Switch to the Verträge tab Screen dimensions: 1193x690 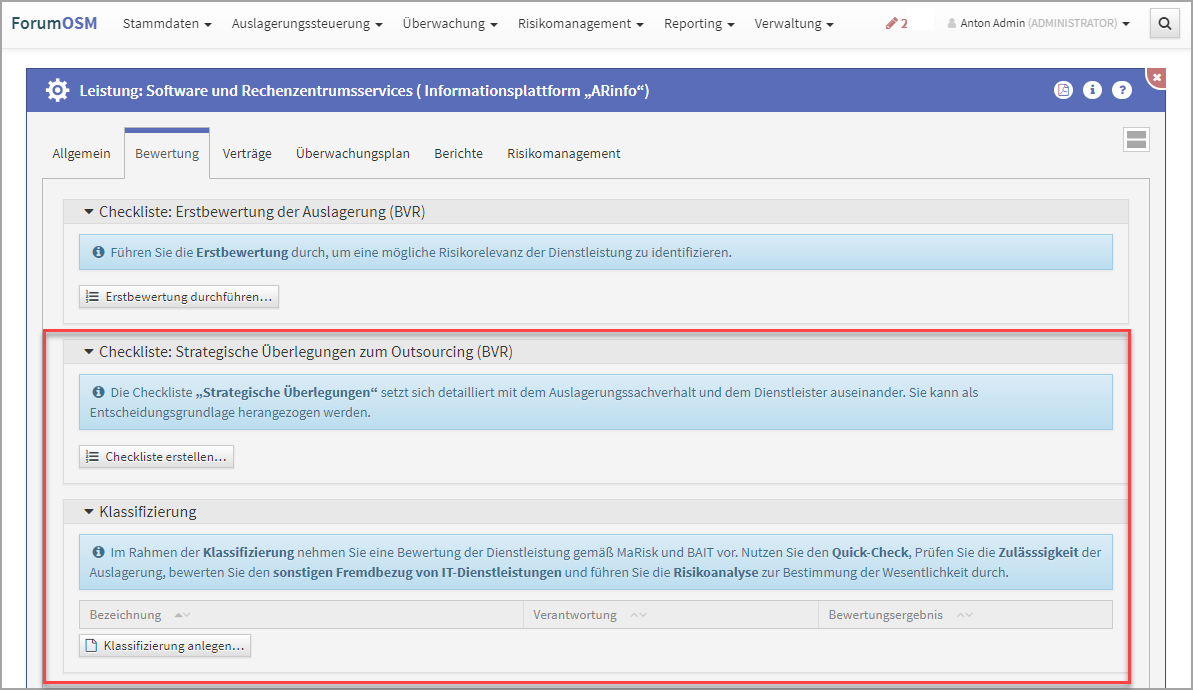tap(247, 153)
